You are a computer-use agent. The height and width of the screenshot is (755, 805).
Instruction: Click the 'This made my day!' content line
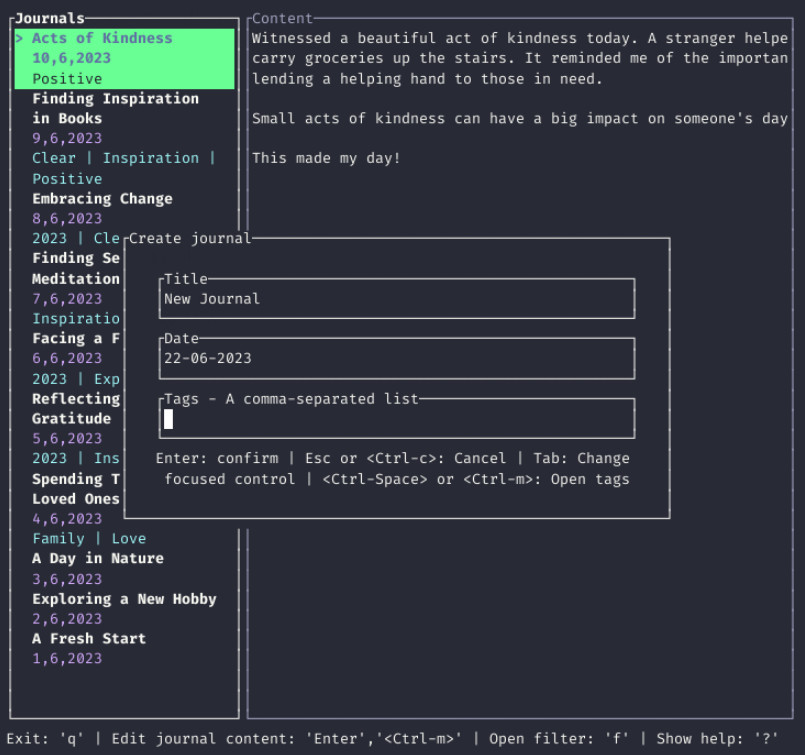tap(326, 158)
